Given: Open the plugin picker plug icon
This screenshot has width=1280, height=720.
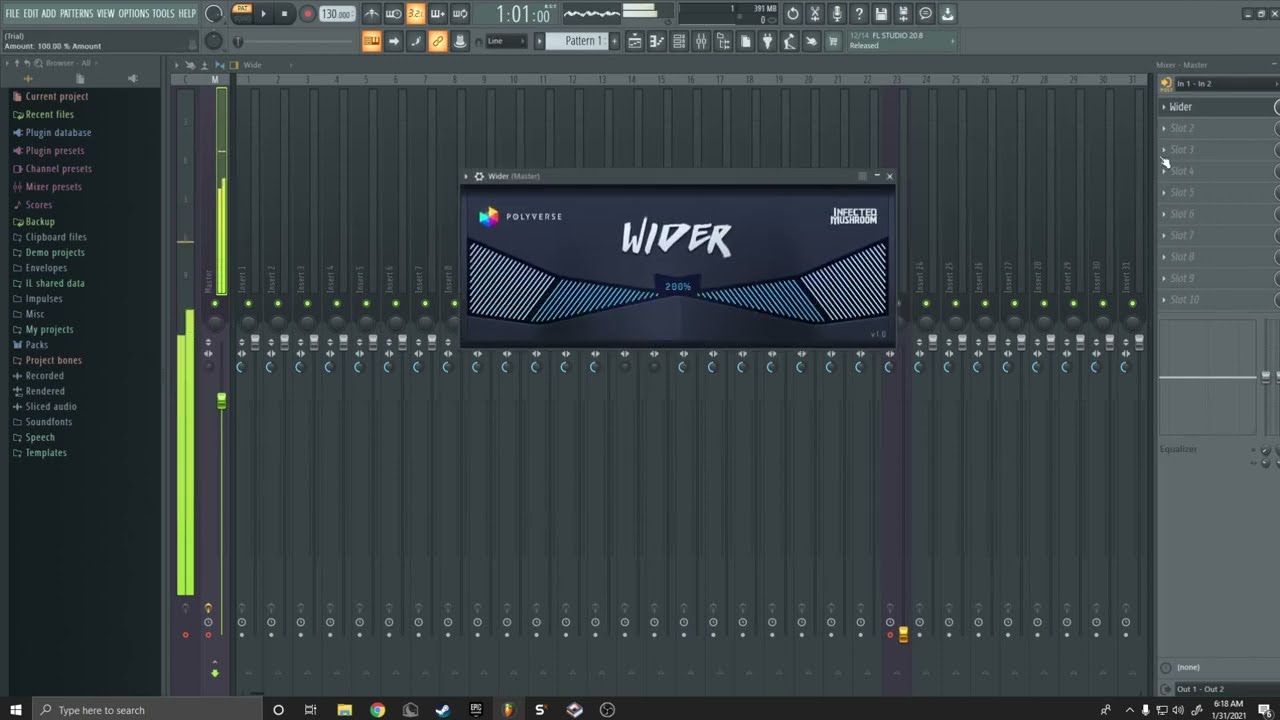Looking at the screenshot, I should (x=767, y=41).
